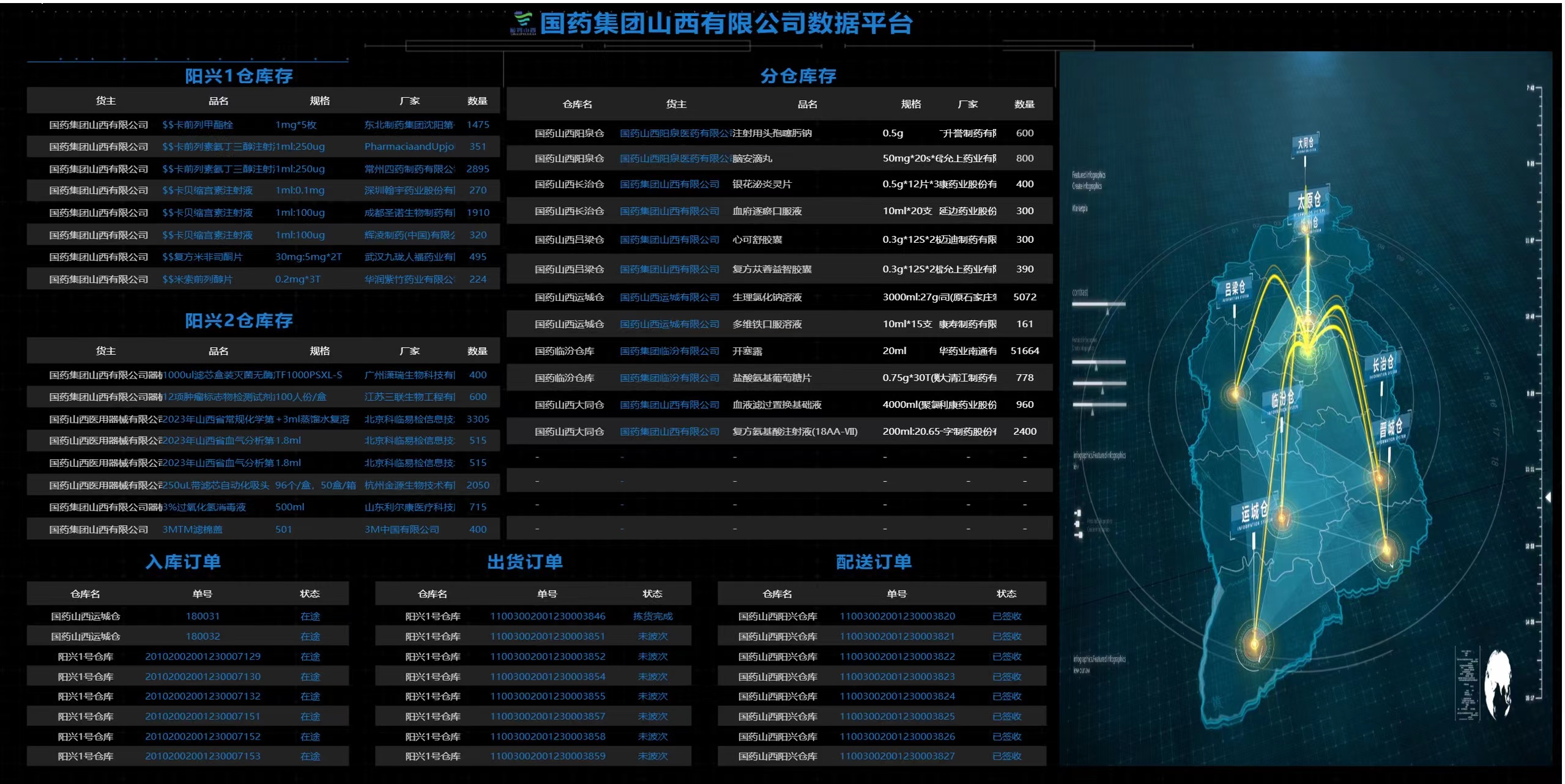Screen dimensions: 1565x784
Task: Select the 长治仓 marker on the map
Action: click(1382, 365)
